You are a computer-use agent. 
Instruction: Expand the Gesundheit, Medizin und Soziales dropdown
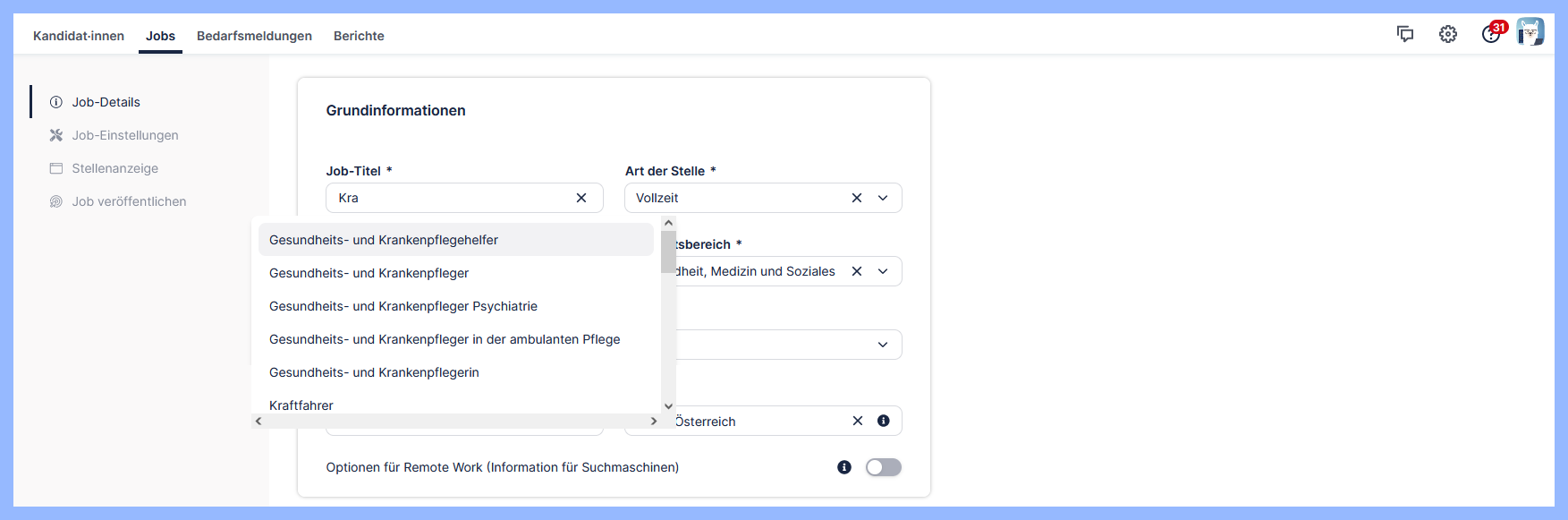tap(883, 271)
